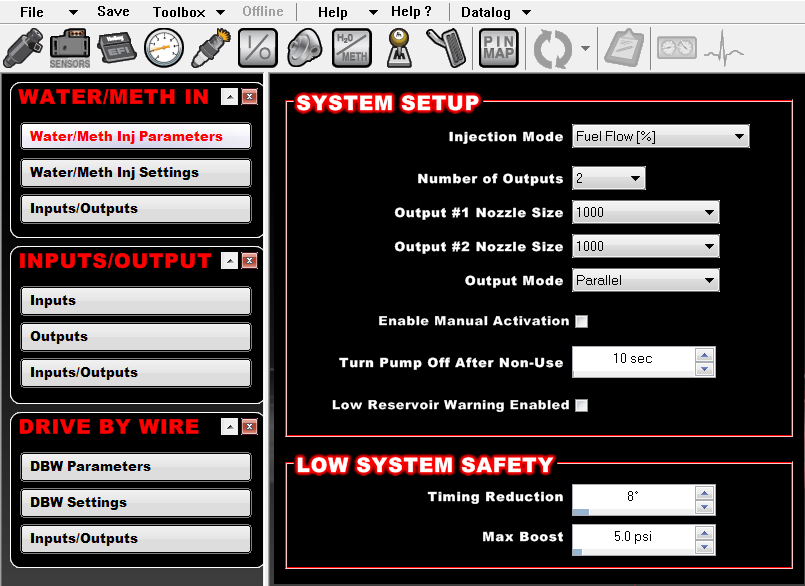This screenshot has width=805, height=586.
Task: Open Water/Meth panel Inputs/Outputs button
Action: pos(136,209)
